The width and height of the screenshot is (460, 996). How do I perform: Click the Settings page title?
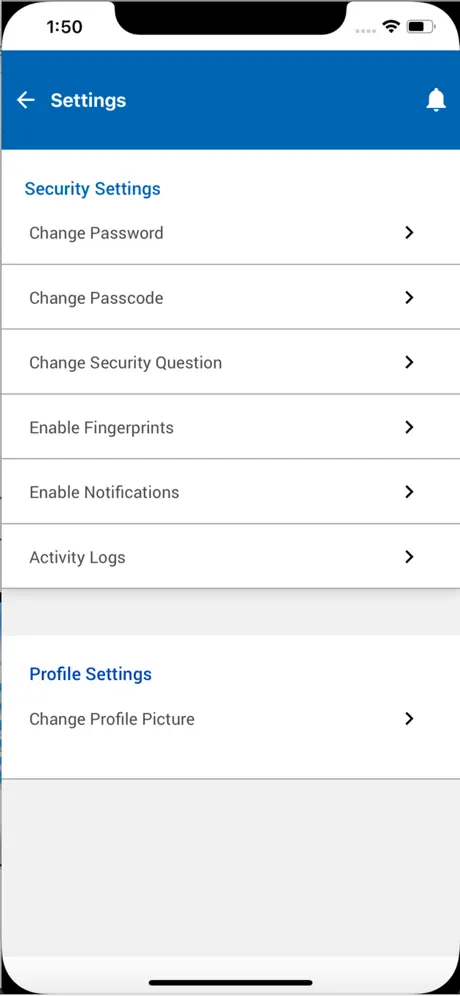point(88,100)
